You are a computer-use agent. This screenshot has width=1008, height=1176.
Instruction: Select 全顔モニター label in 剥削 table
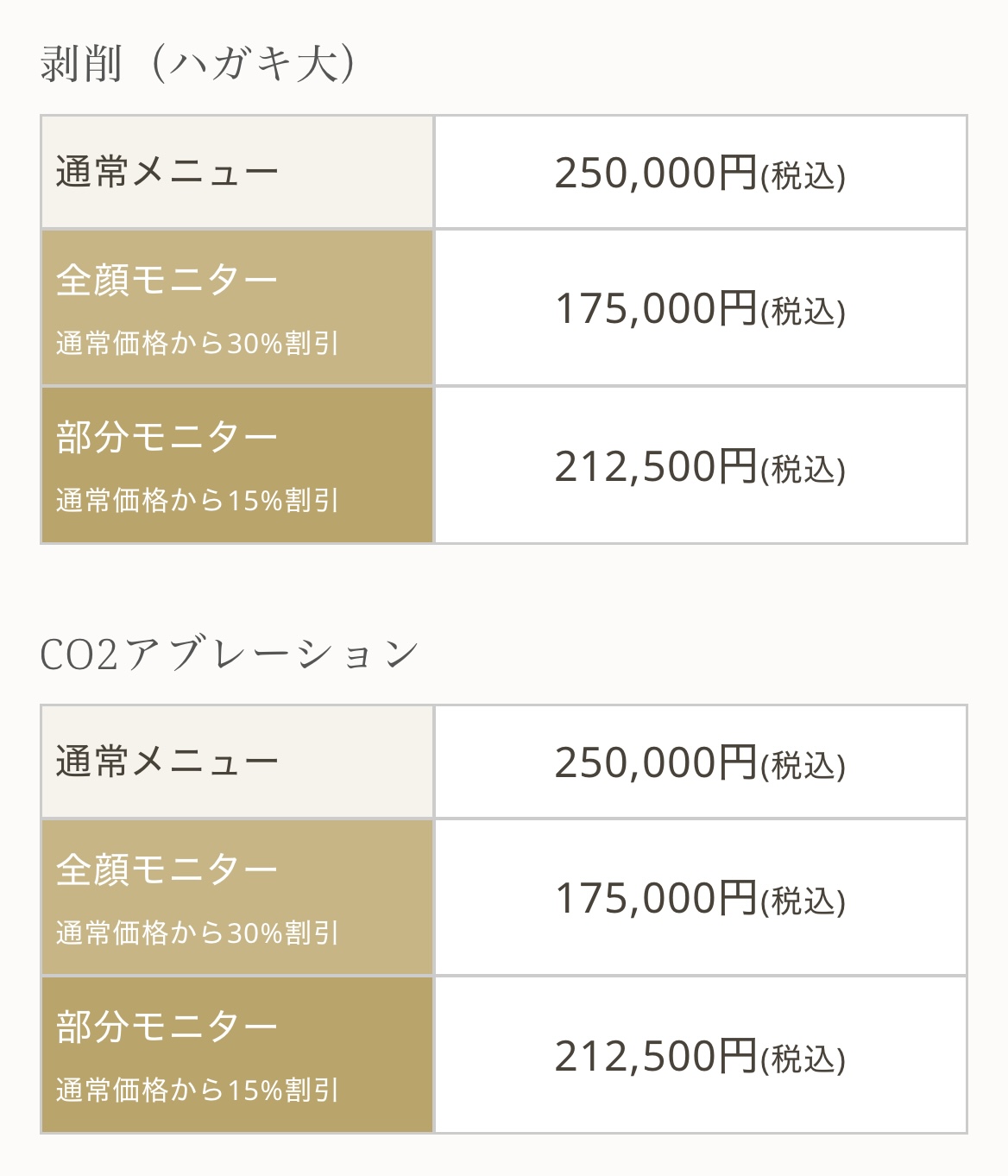[167, 280]
